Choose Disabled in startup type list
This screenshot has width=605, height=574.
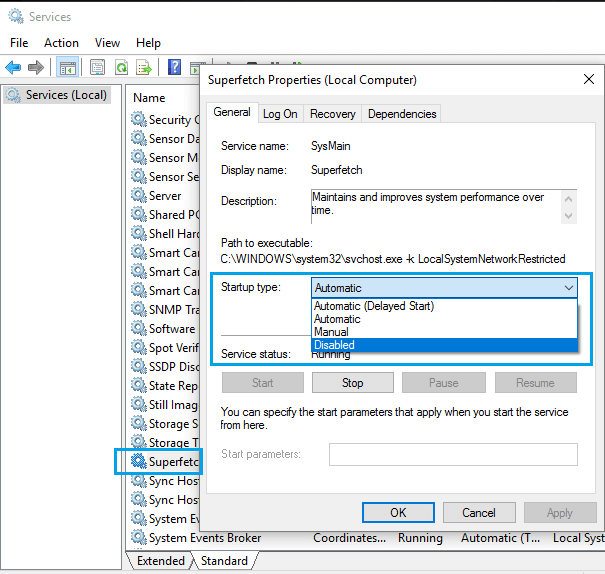[x=444, y=345]
